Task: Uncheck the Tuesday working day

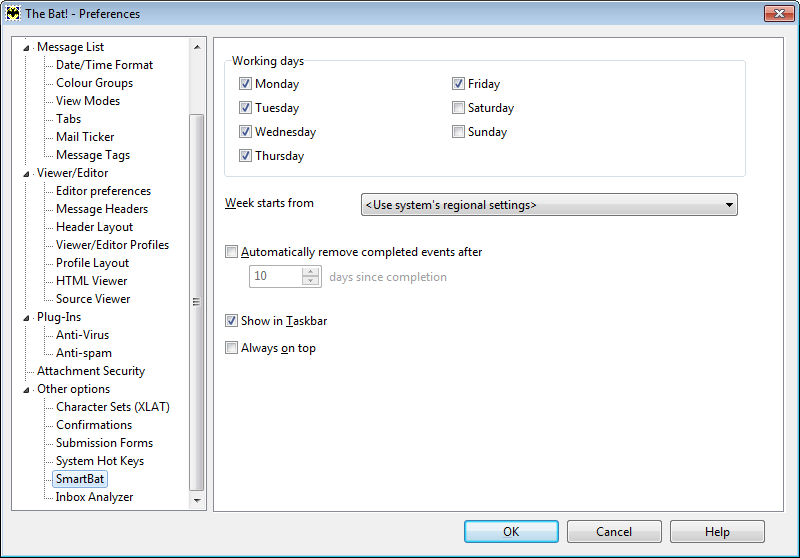Action: pos(245,108)
